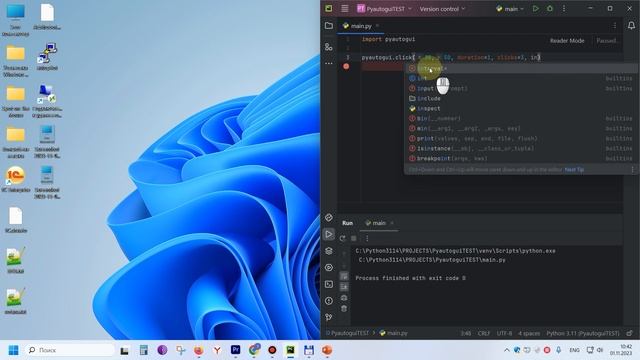
Task: Open CRLF line separator selector
Action: (484, 333)
